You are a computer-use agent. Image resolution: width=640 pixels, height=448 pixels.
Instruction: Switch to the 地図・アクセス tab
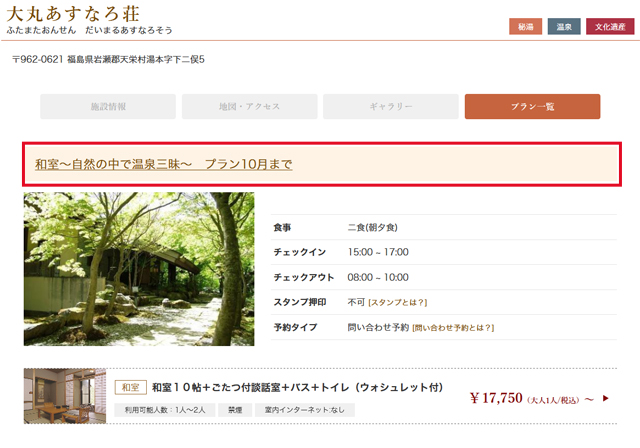click(x=250, y=106)
